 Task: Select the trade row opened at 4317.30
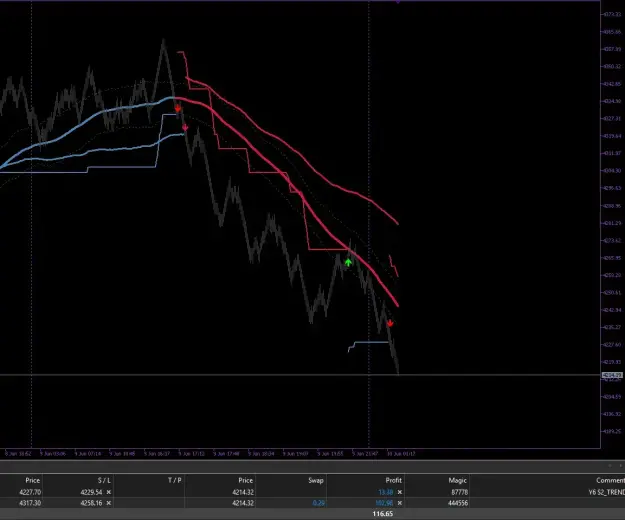point(312,503)
